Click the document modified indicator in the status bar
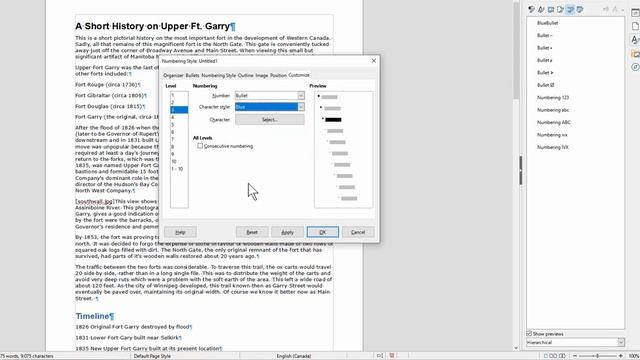640x360 pixels. tap(392, 356)
